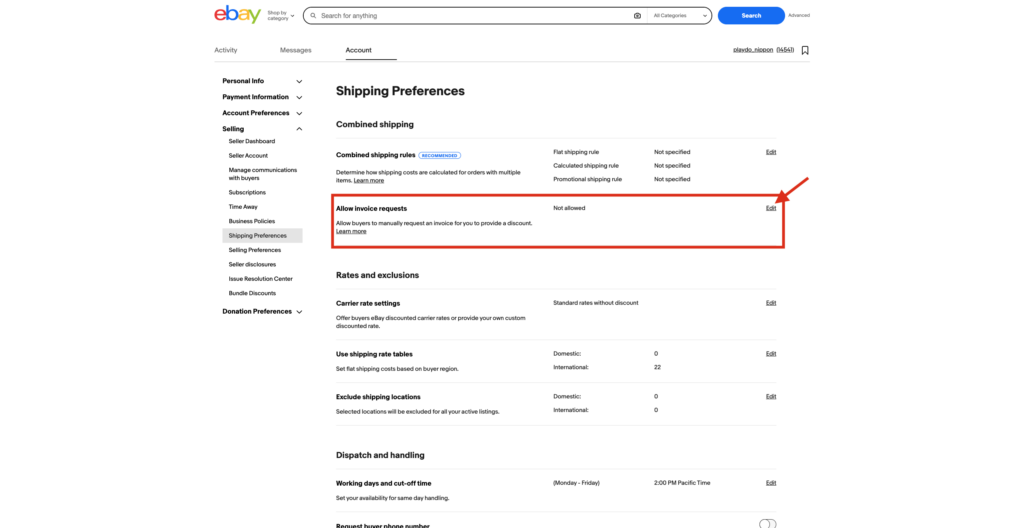Open Seller Dashboard in sidebar
The image size is (1024, 528).
tap(251, 141)
